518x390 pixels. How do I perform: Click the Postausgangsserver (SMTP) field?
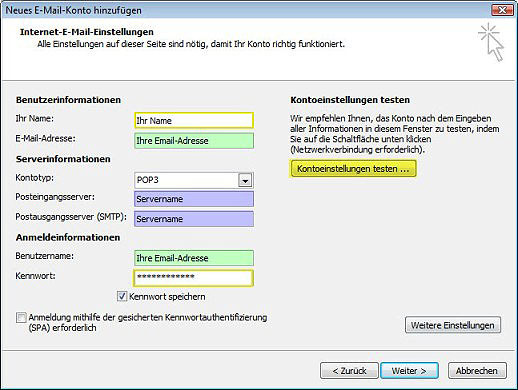pyautogui.click(x=194, y=219)
